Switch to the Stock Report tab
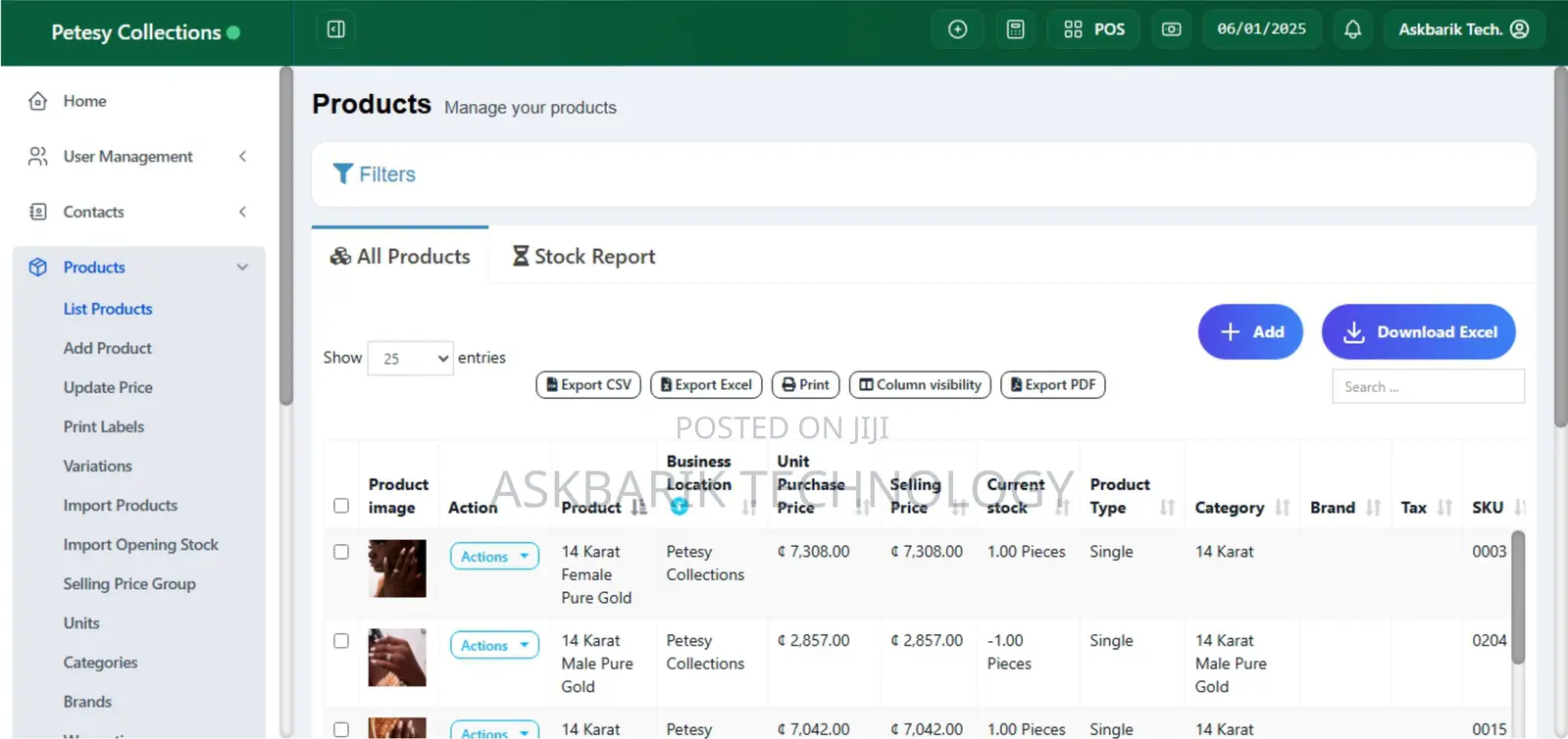1568x739 pixels. (x=583, y=257)
